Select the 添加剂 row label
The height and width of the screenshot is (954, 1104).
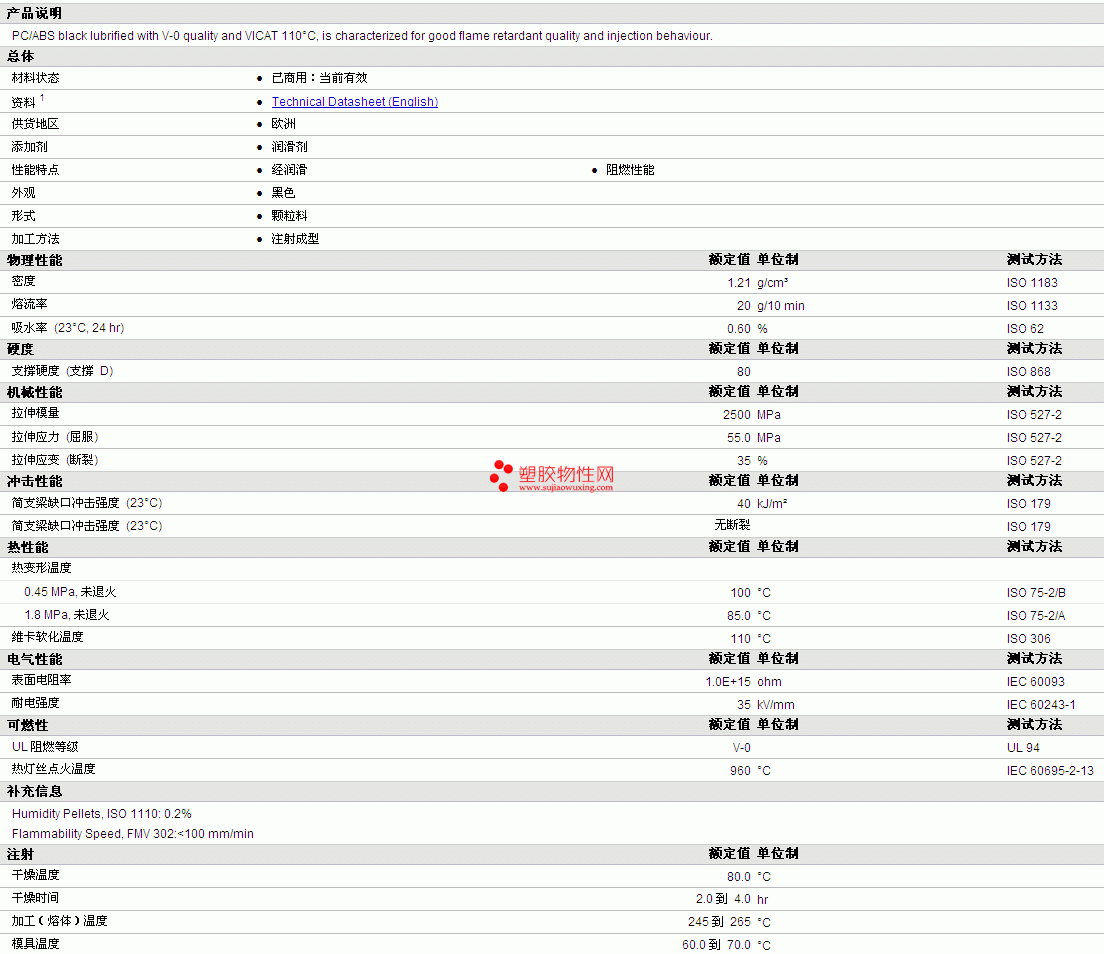(30, 147)
